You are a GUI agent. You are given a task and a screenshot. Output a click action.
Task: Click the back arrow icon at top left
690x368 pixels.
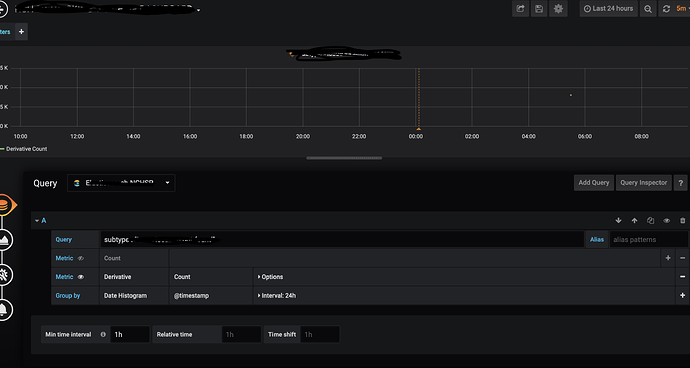click(2, 9)
